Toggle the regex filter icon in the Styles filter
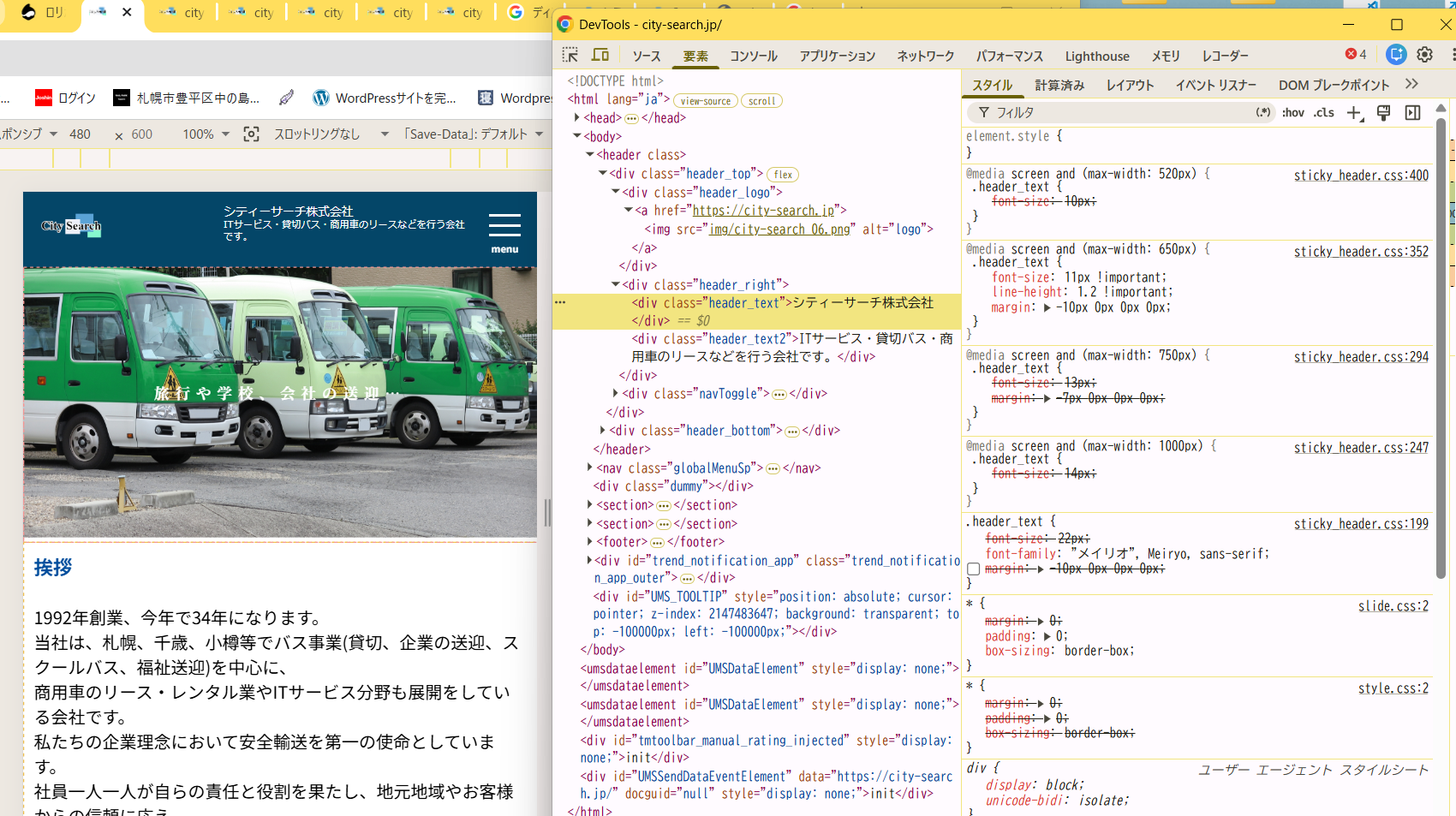 pyautogui.click(x=1263, y=112)
